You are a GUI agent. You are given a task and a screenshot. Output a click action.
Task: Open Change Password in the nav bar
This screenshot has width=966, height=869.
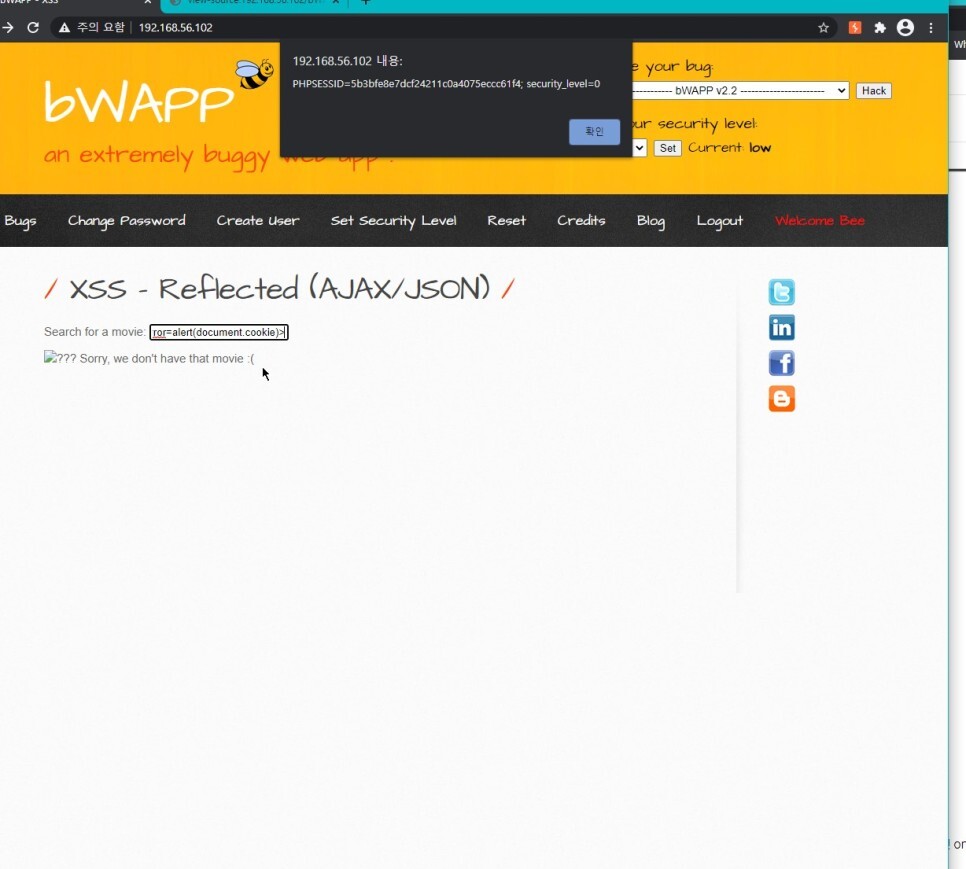[126, 221]
